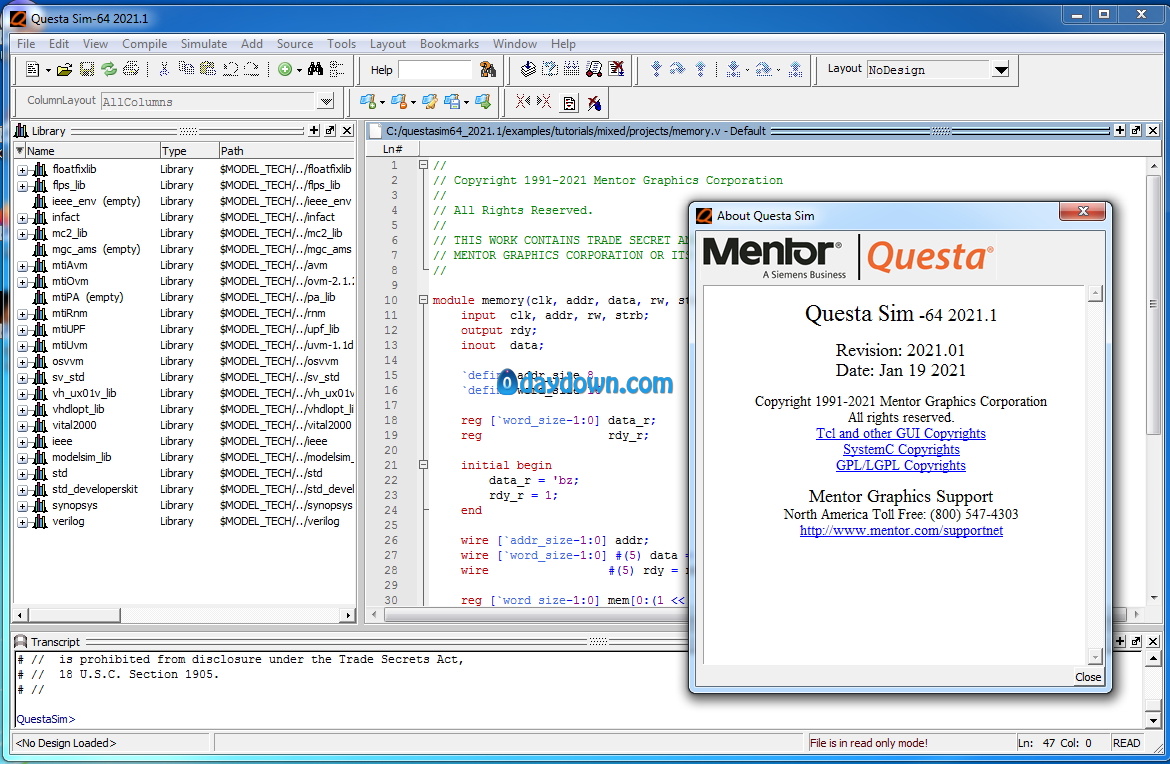
Task: Click the Open file folder icon
Action: tap(65, 69)
